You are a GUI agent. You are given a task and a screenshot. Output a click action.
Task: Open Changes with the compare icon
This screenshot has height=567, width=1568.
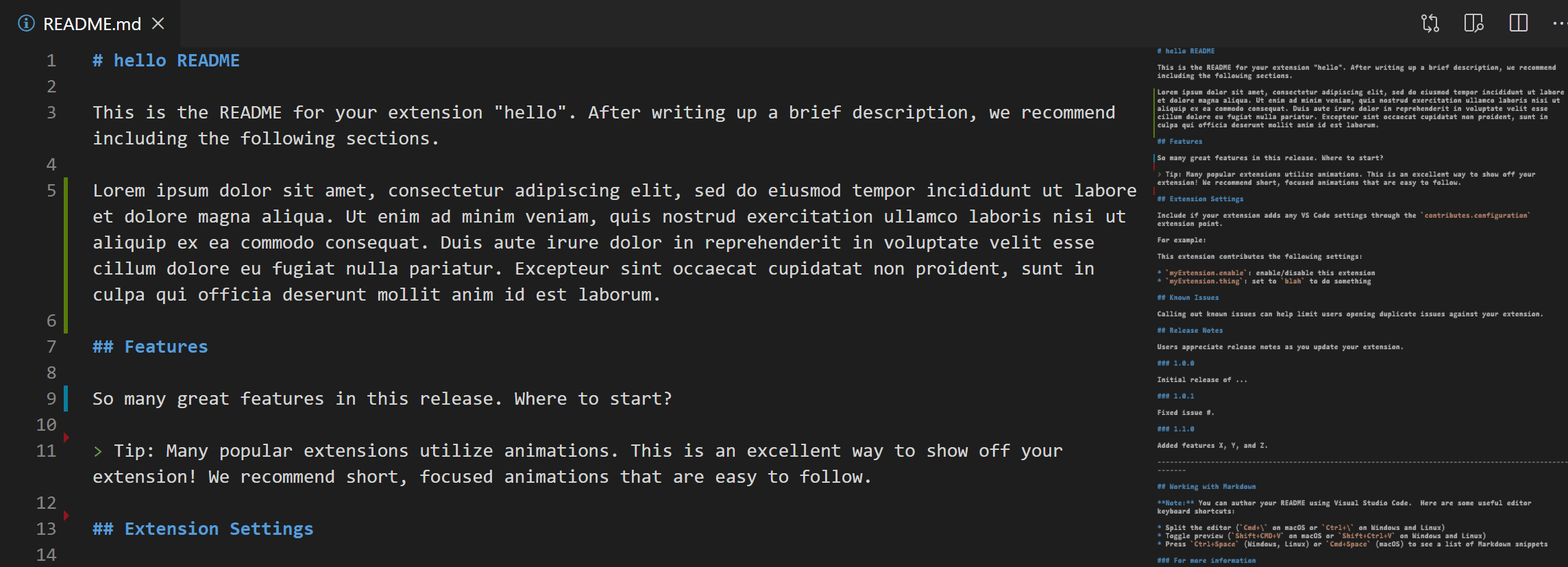(1430, 23)
